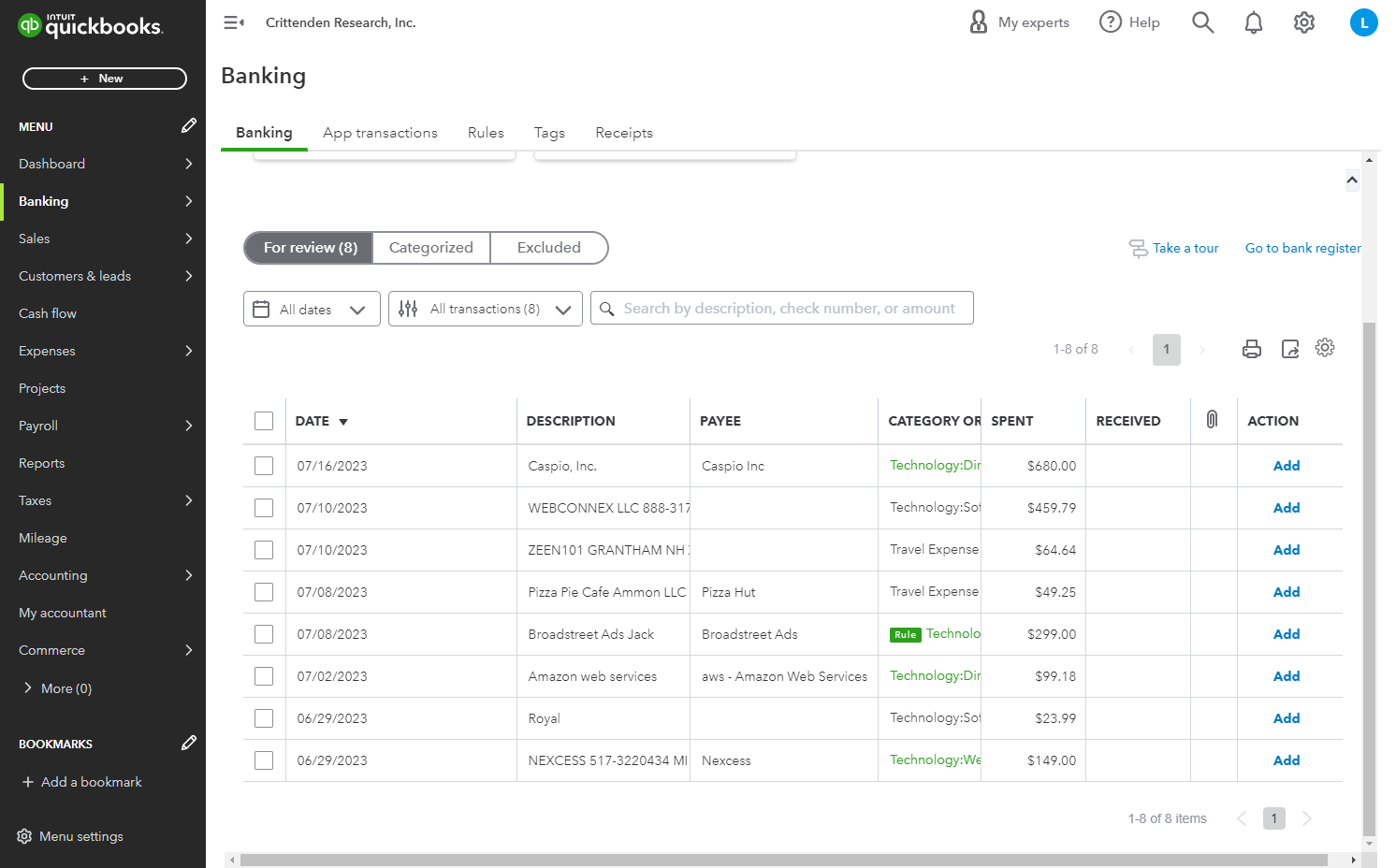Open the Reports page
This screenshot has height=868, width=1396.
pyautogui.click(x=42, y=463)
